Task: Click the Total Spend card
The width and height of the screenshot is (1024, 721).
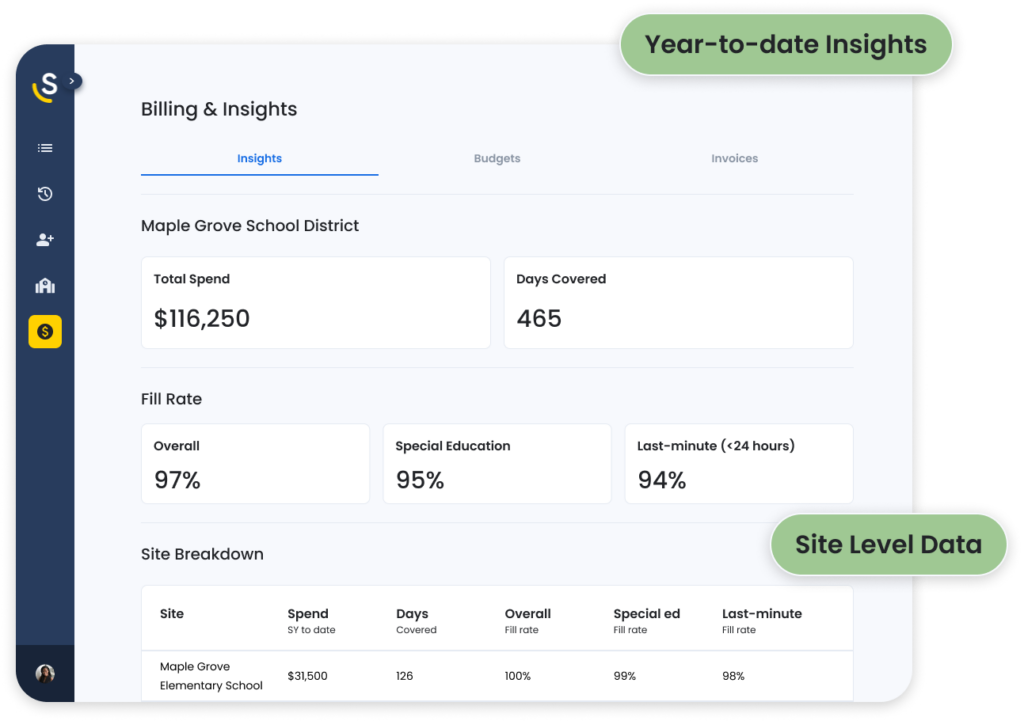Action: point(316,302)
